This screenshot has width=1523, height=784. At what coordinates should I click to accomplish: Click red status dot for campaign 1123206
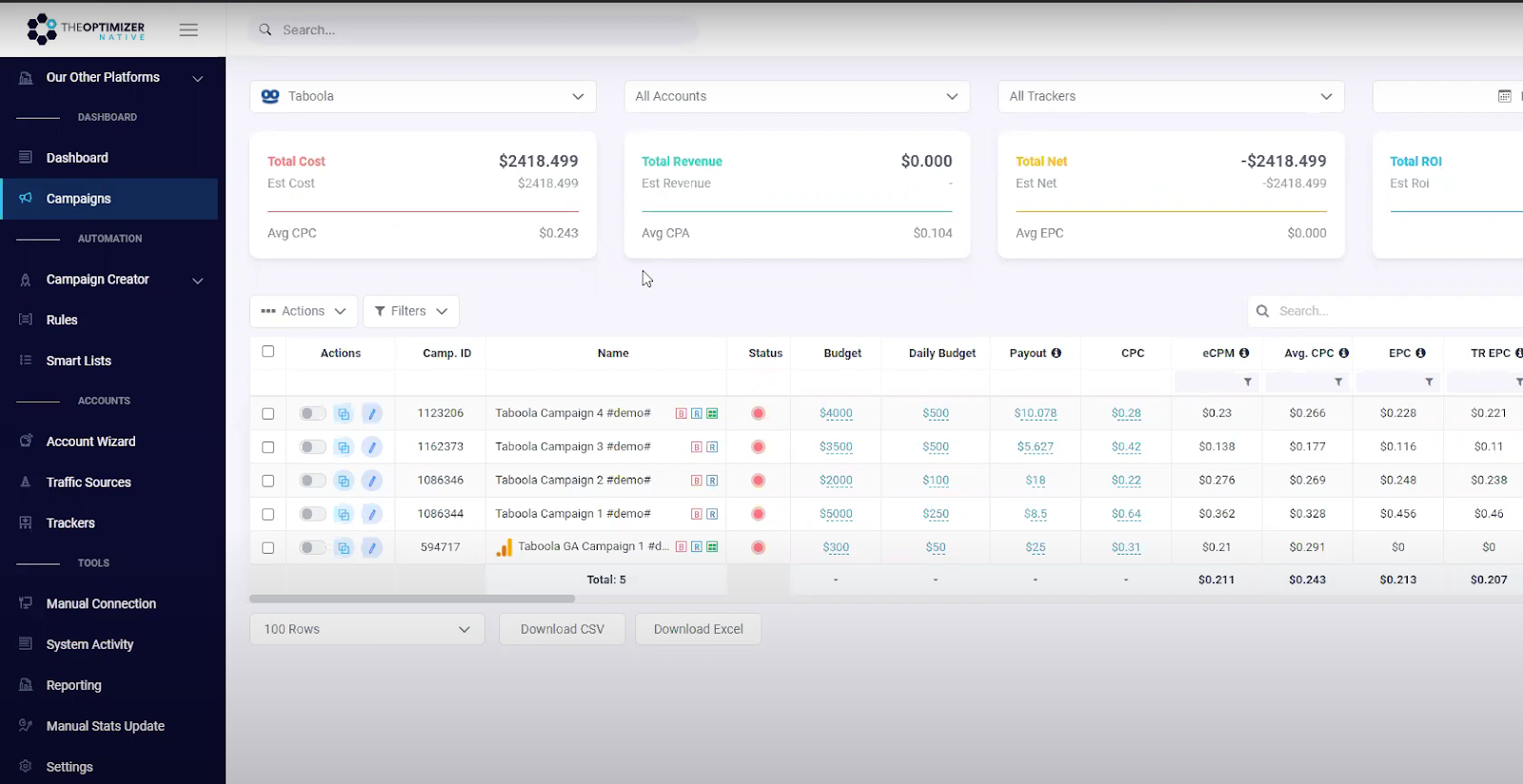pos(759,413)
